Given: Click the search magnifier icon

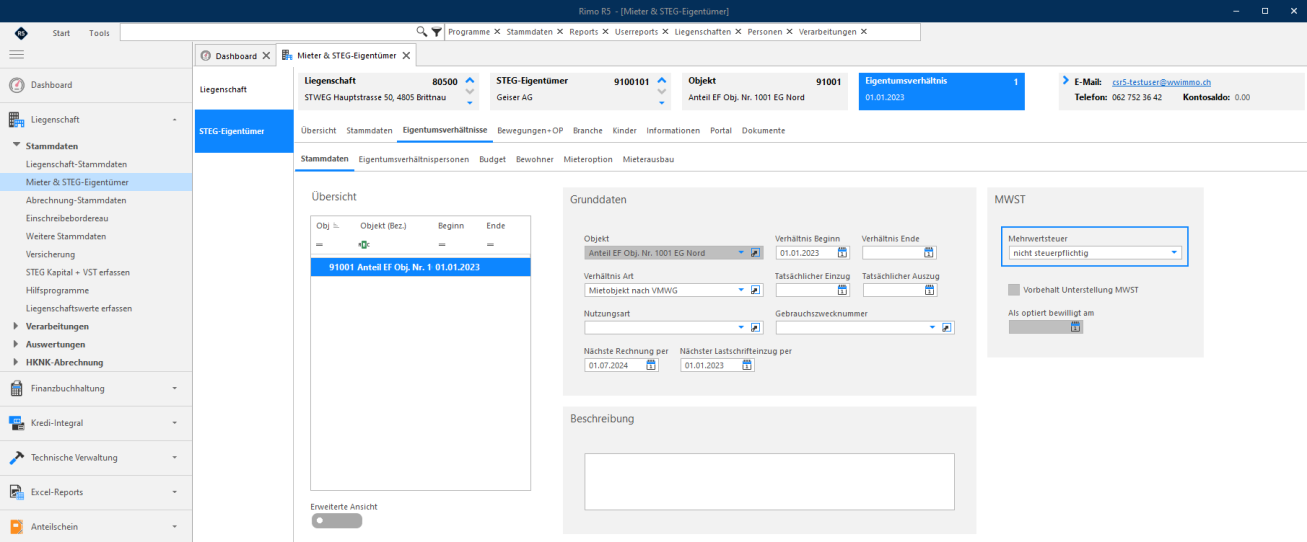Looking at the screenshot, I should coord(422,32).
